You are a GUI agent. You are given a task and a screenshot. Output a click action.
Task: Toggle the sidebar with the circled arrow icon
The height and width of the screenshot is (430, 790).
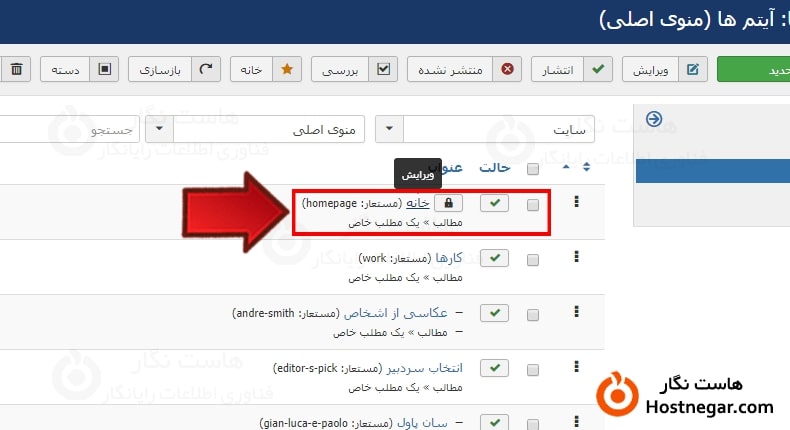pos(654,119)
